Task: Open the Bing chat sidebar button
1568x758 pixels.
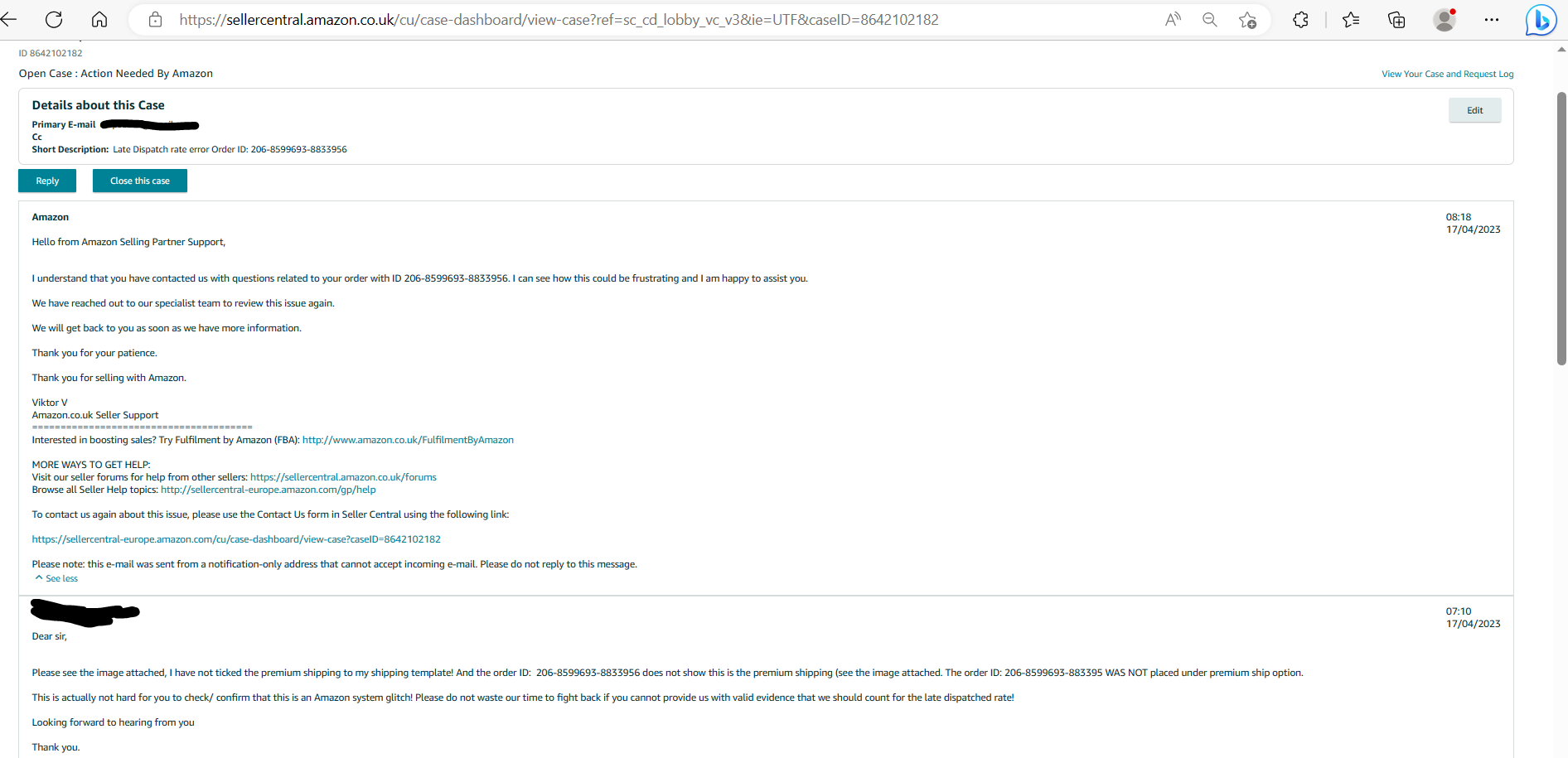Action: click(x=1541, y=20)
